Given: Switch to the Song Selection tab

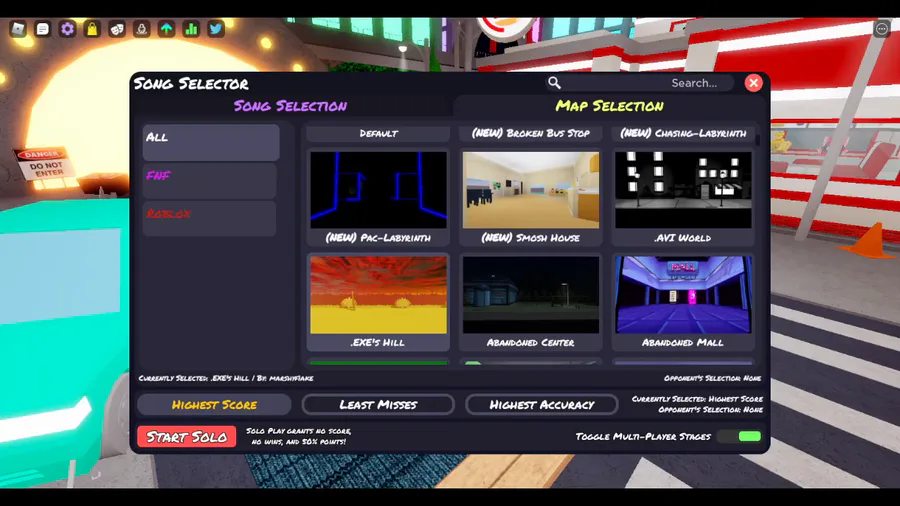Looking at the screenshot, I should point(290,106).
